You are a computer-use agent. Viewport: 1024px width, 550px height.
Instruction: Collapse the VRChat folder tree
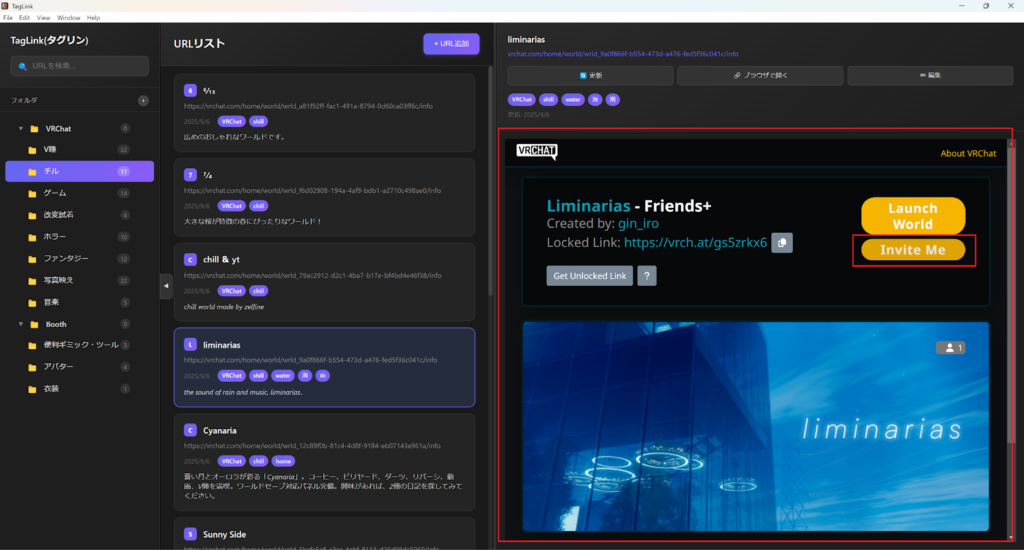tap(20, 129)
